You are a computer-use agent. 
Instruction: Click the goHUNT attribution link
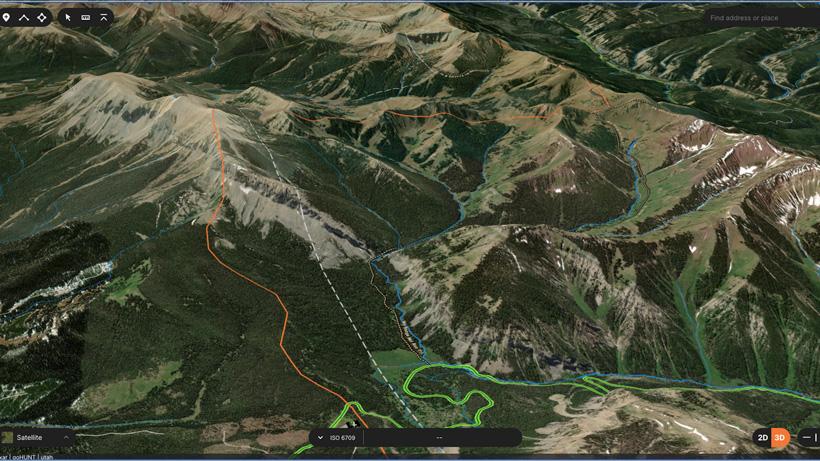(24, 457)
